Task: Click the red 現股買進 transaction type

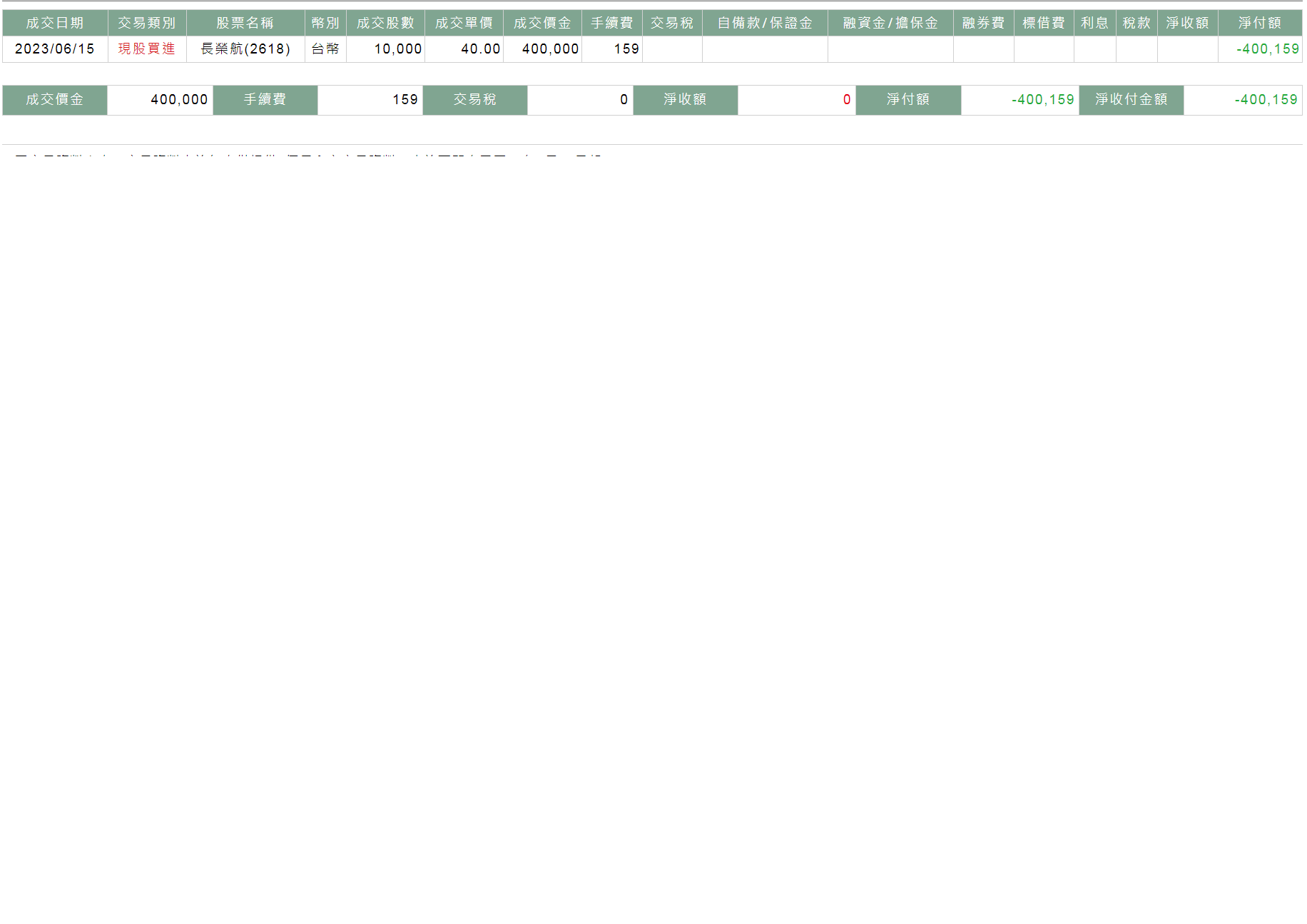Action: click(x=147, y=49)
